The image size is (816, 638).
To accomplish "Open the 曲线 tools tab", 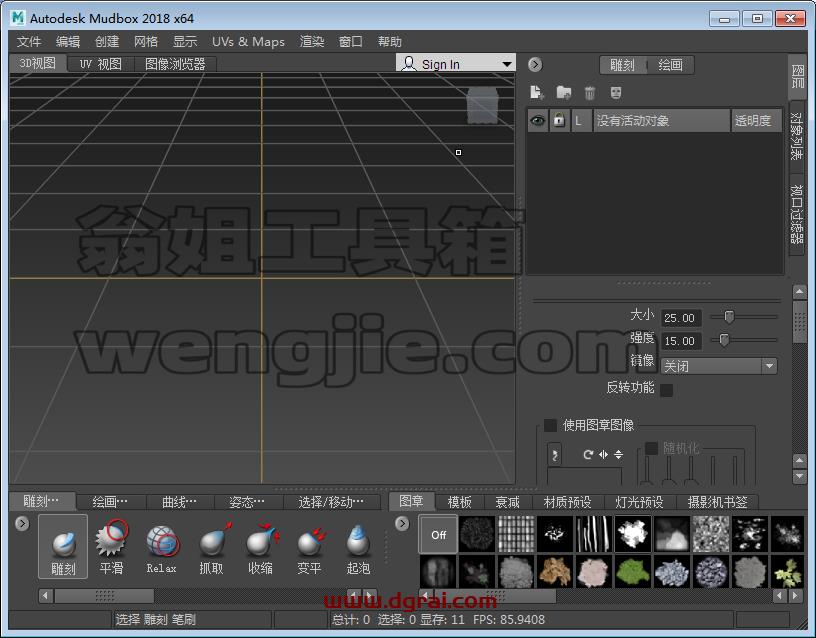I will 180,502.
